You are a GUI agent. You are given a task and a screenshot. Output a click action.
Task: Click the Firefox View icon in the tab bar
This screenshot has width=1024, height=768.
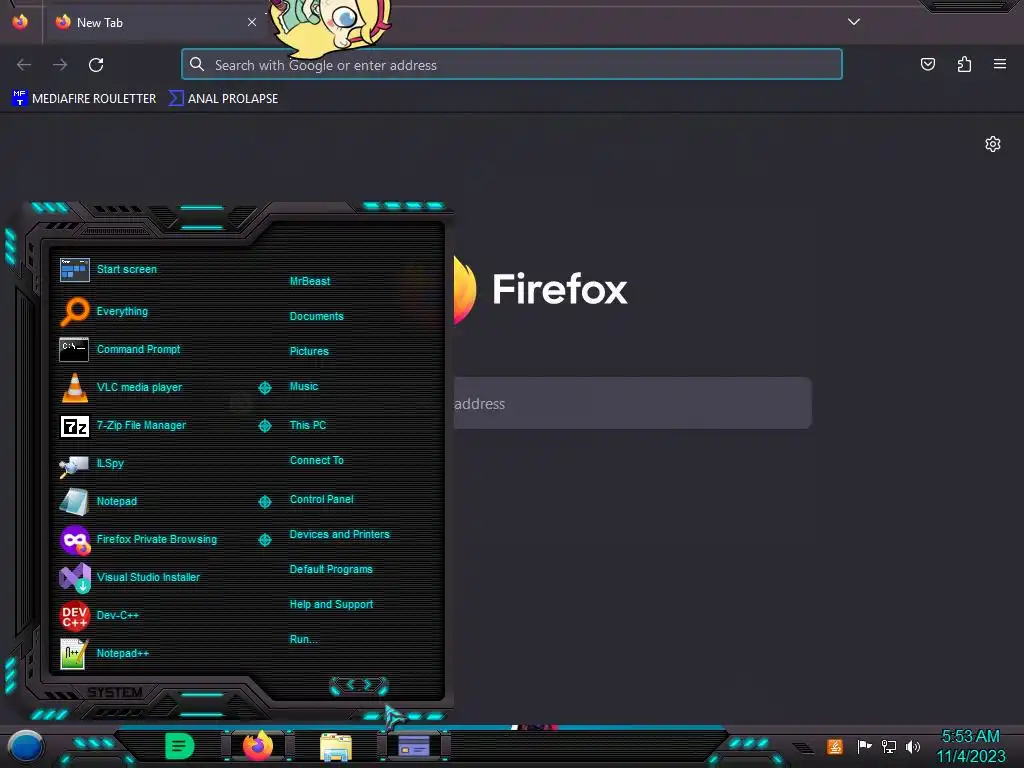click(x=20, y=22)
